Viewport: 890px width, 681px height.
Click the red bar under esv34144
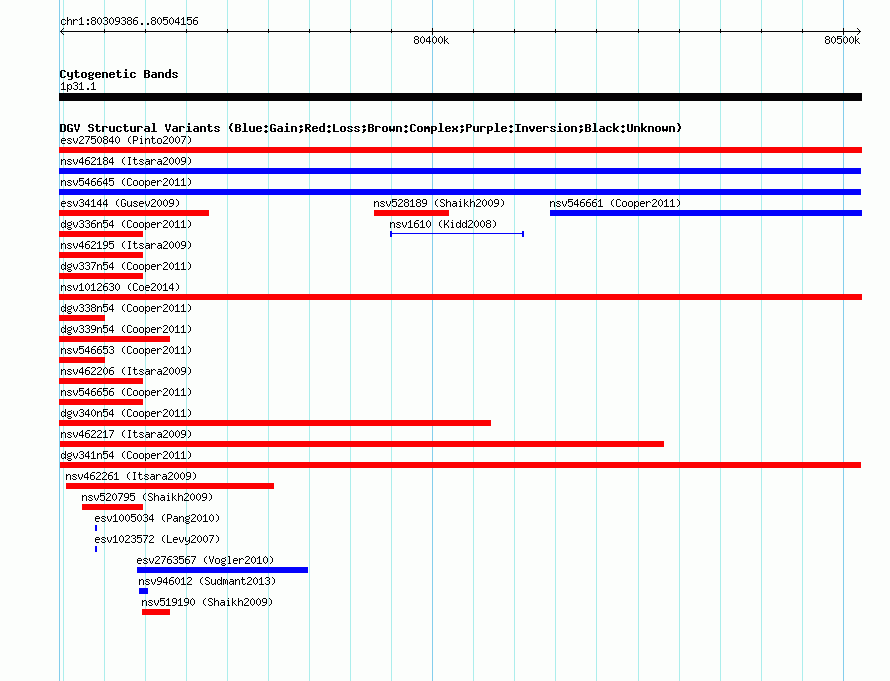pyautogui.click(x=134, y=213)
